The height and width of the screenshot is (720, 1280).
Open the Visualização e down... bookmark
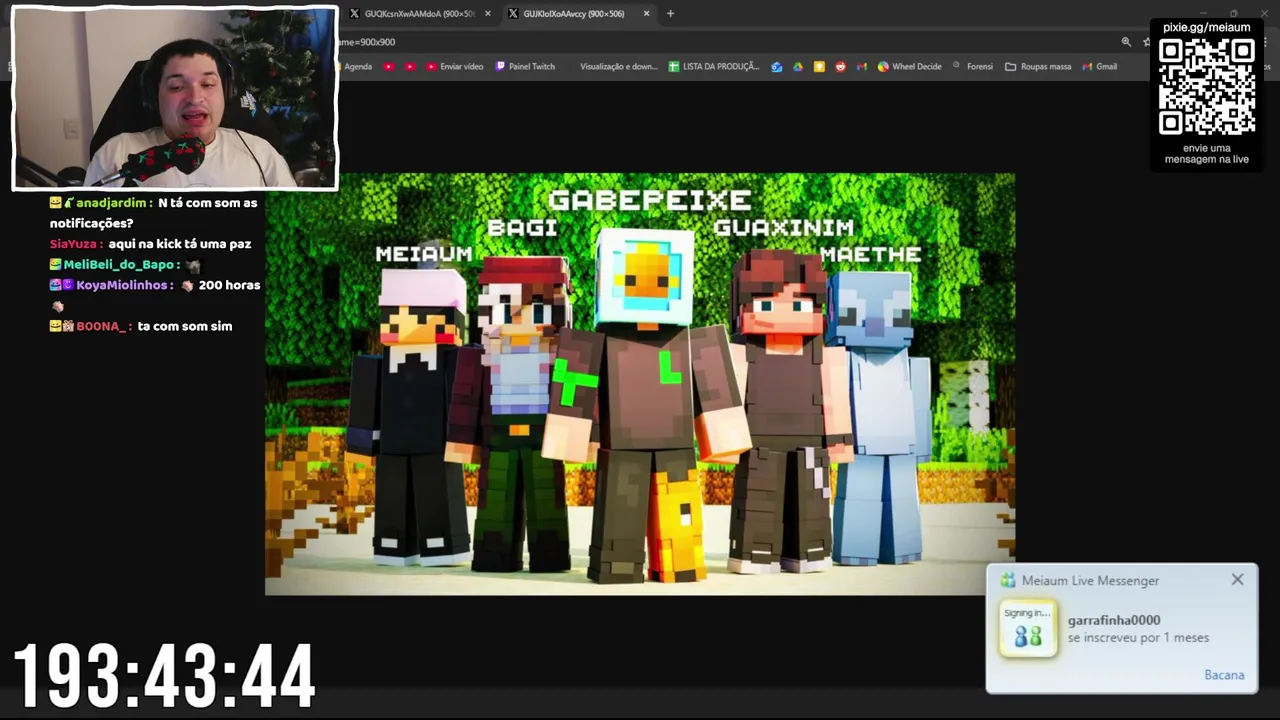(618, 67)
